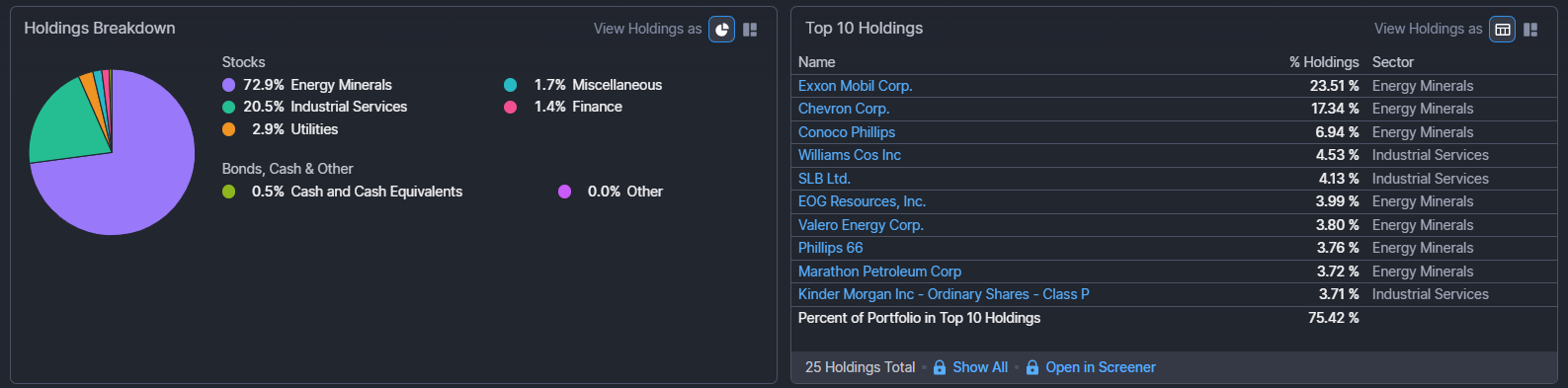1568x388 pixels.
Task: Click the 3.80 % holdings value
Action: (x=1337, y=225)
